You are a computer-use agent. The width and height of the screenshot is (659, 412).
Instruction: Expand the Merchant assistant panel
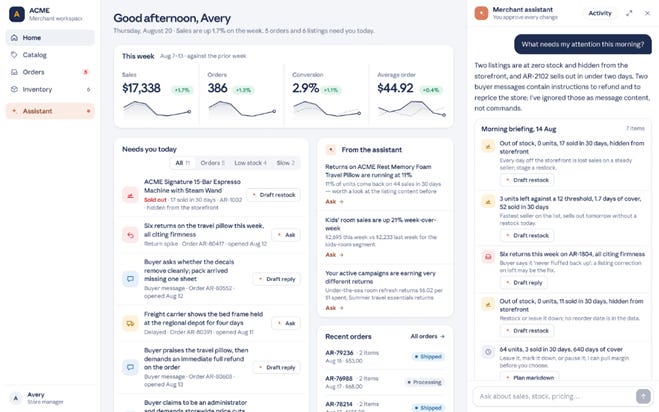pyautogui.click(x=629, y=13)
